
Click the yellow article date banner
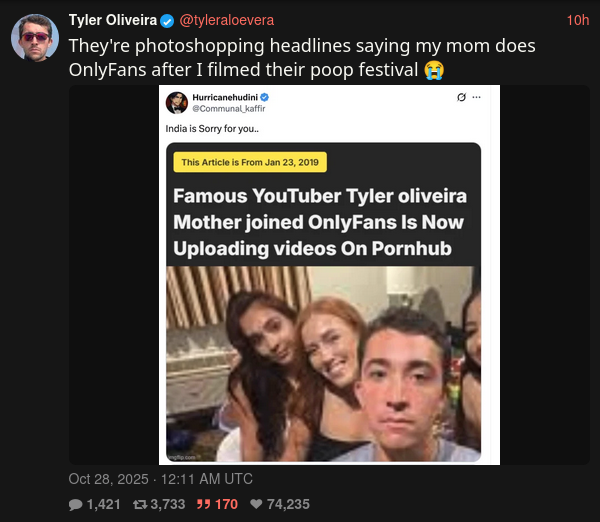click(250, 162)
